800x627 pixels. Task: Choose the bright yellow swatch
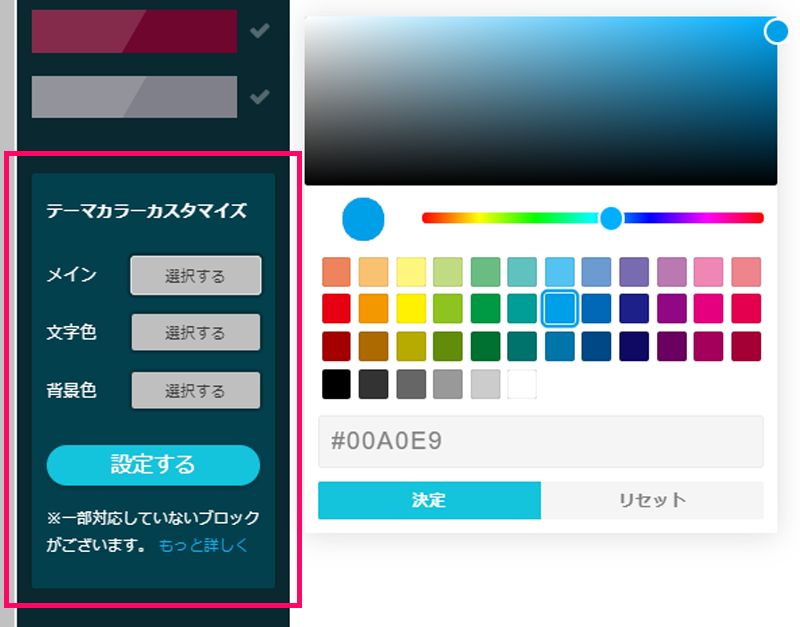(411, 308)
